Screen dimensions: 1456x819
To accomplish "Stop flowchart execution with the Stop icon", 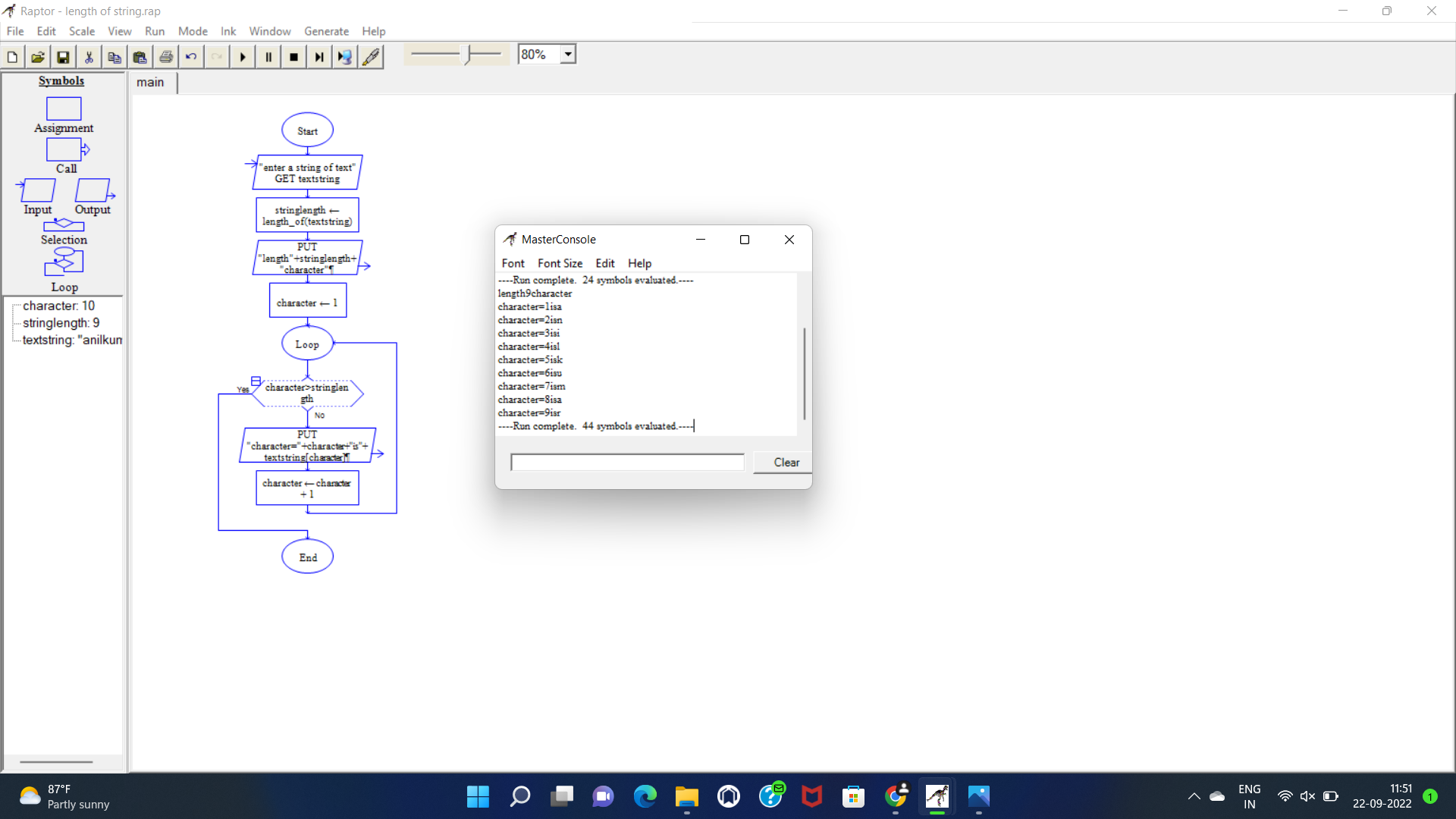I will coord(293,56).
